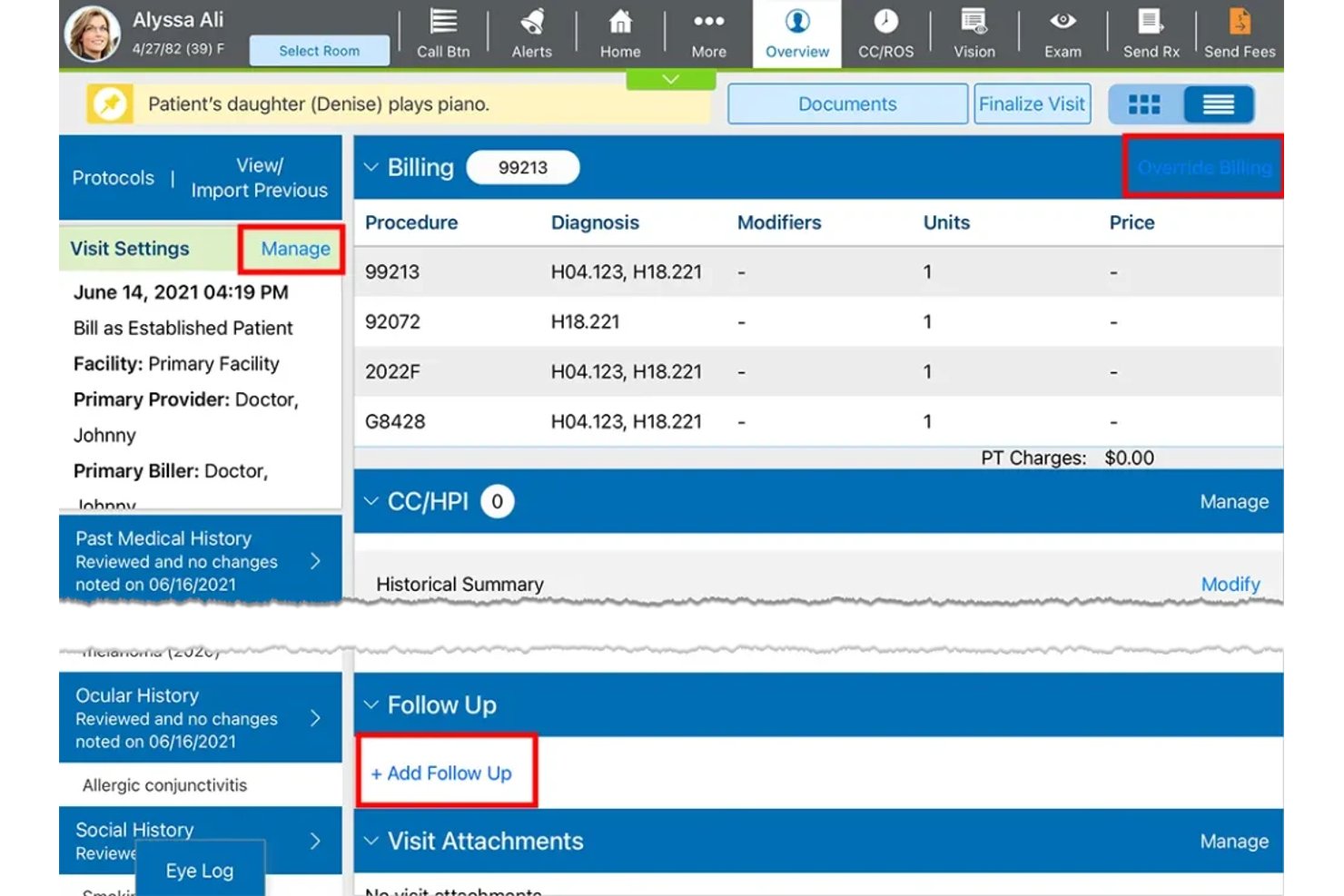Open the Call Btn toolbar item
Screen dimensions: 1344x896
pyautogui.click(x=443, y=34)
